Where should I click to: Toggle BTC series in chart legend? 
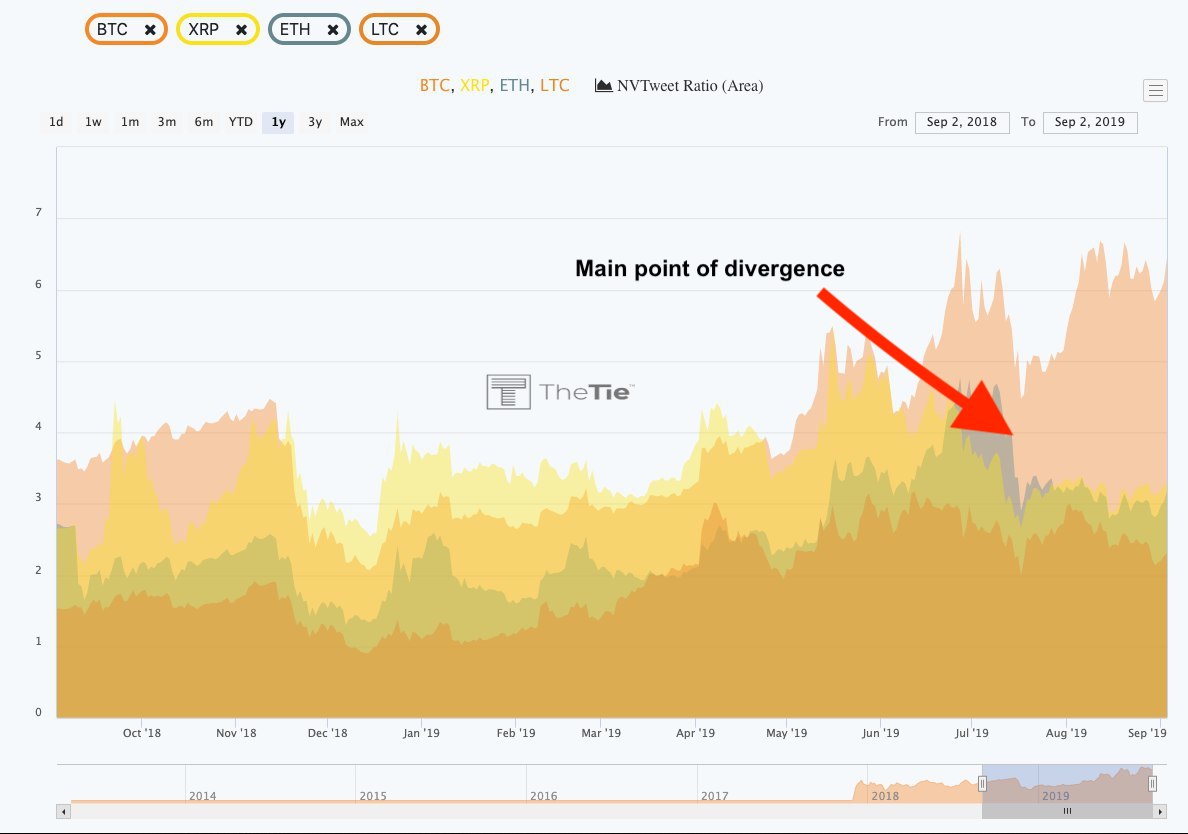(x=434, y=86)
